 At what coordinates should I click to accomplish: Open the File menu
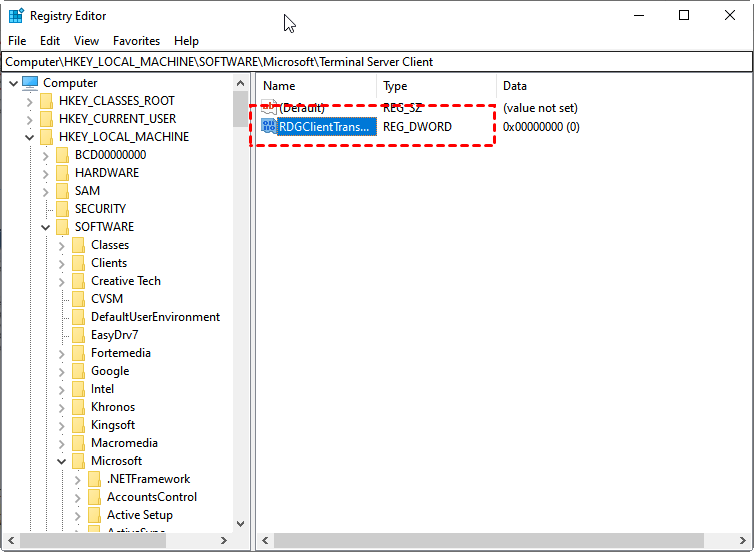[17, 41]
